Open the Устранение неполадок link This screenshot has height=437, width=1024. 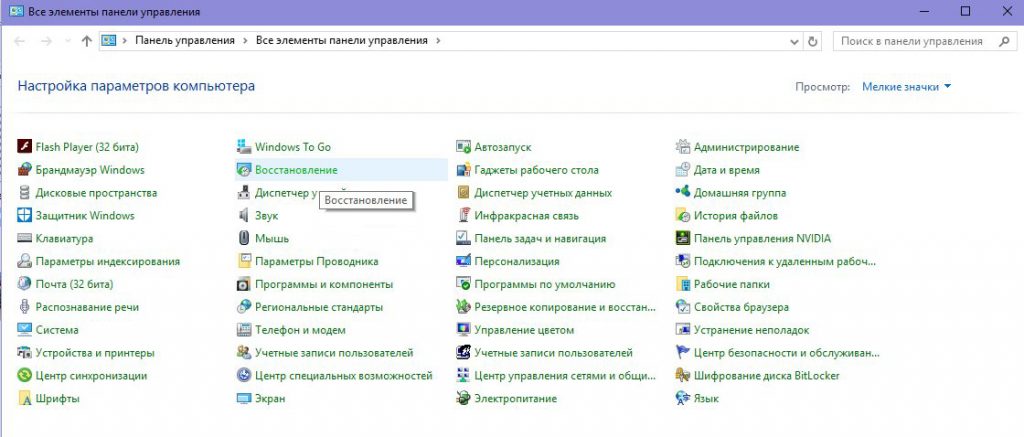pos(751,330)
